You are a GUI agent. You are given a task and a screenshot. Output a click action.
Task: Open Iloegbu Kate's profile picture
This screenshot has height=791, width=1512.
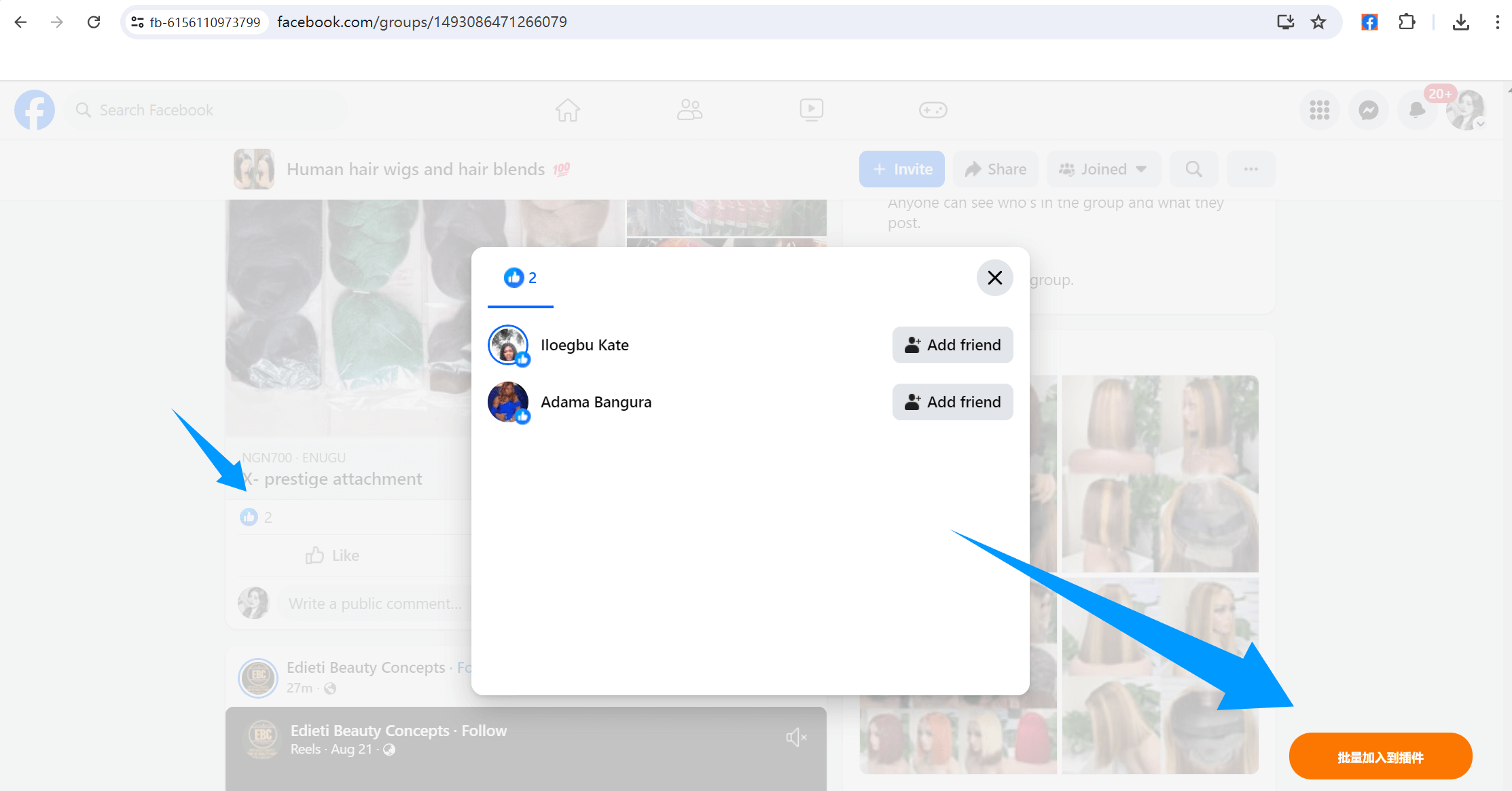(x=508, y=345)
